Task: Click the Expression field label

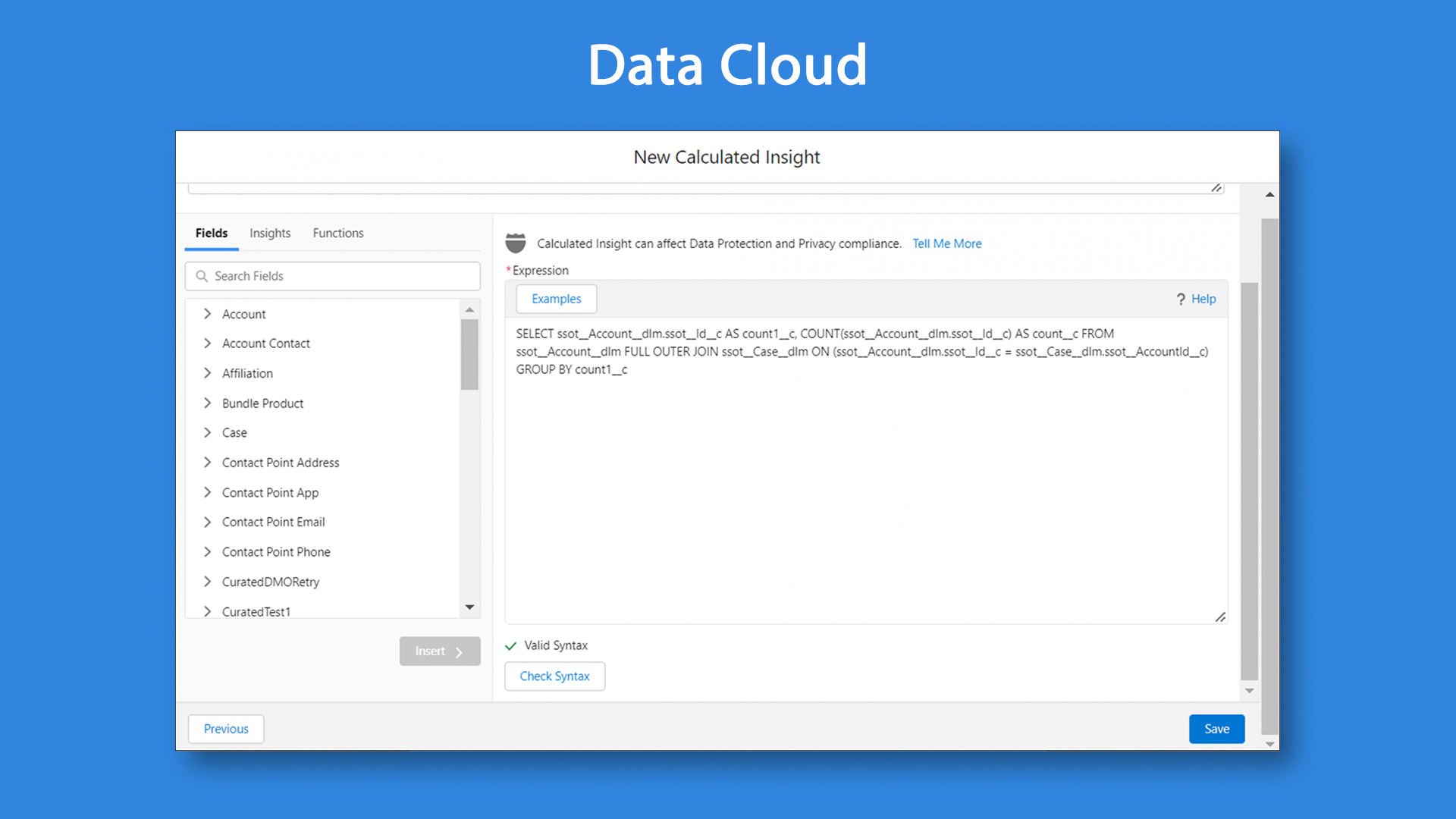Action: (x=540, y=271)
